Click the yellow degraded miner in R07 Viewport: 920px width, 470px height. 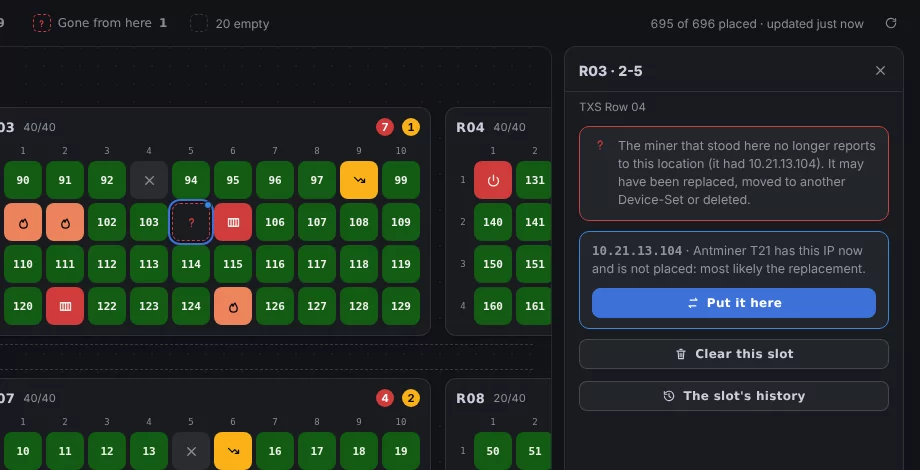click(x=233, y=451)
